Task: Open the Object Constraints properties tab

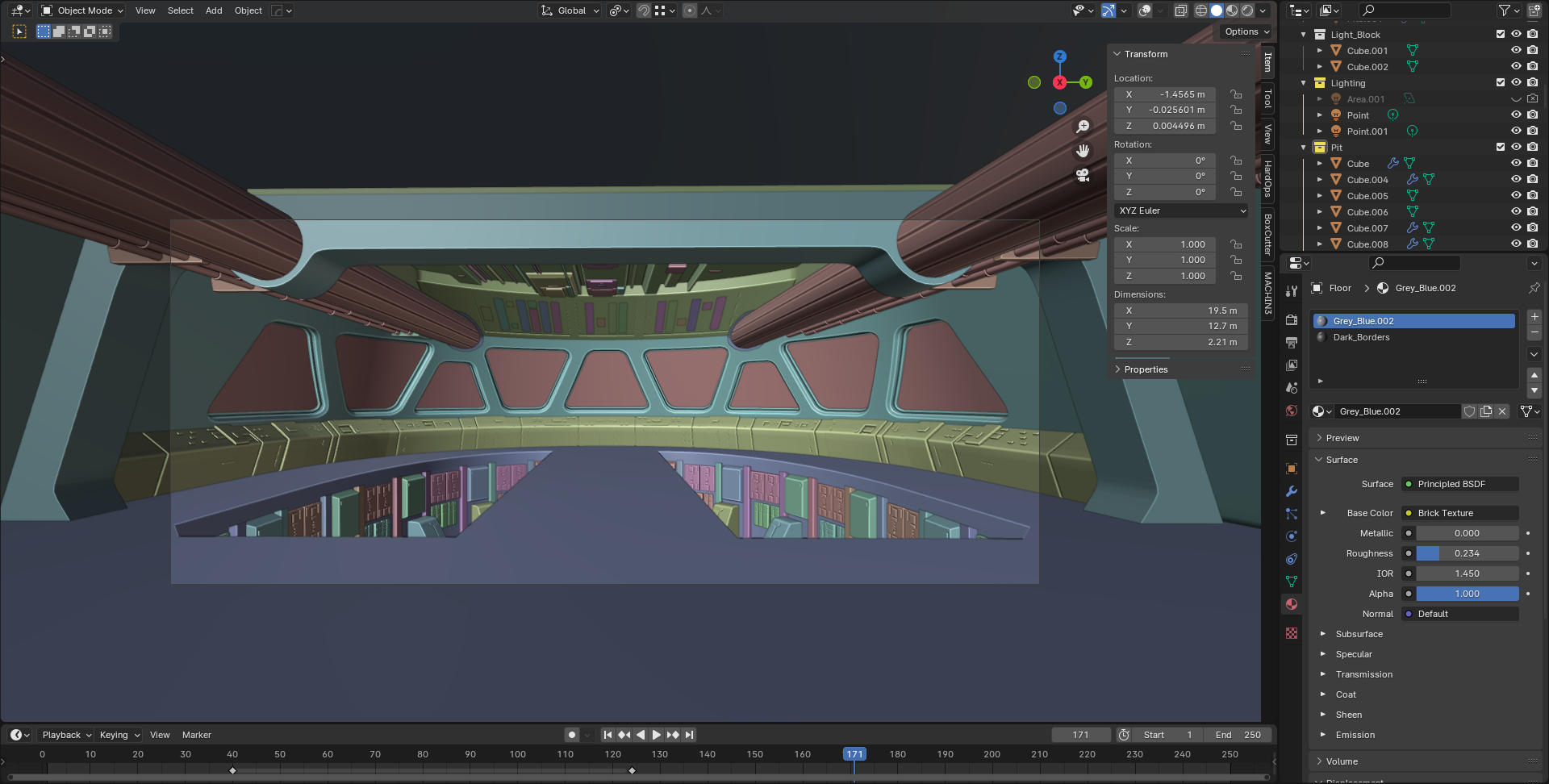Action: pyautogui.click(x=1292, y=559)
